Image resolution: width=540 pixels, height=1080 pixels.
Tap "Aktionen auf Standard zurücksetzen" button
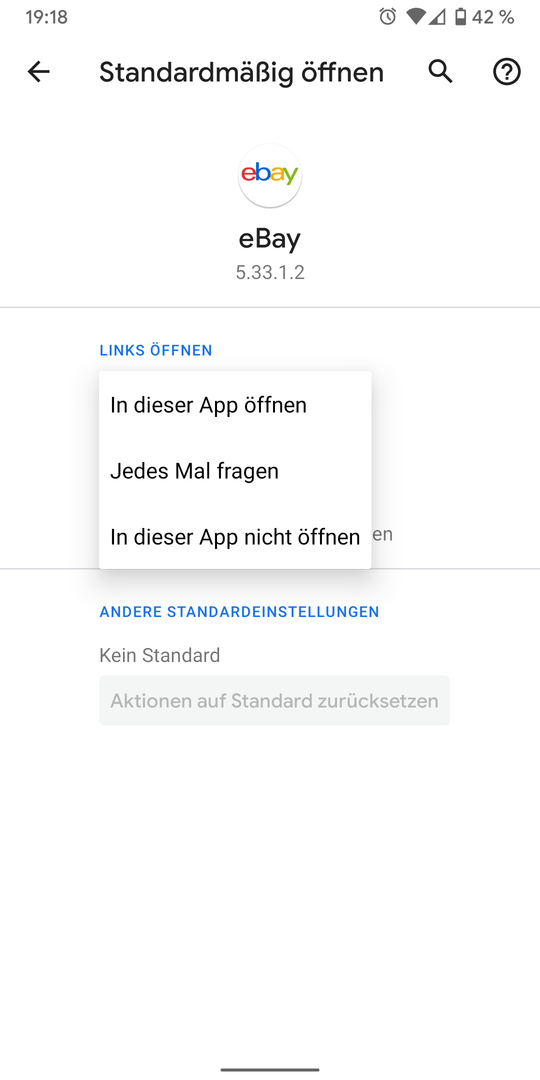(274, 700)
